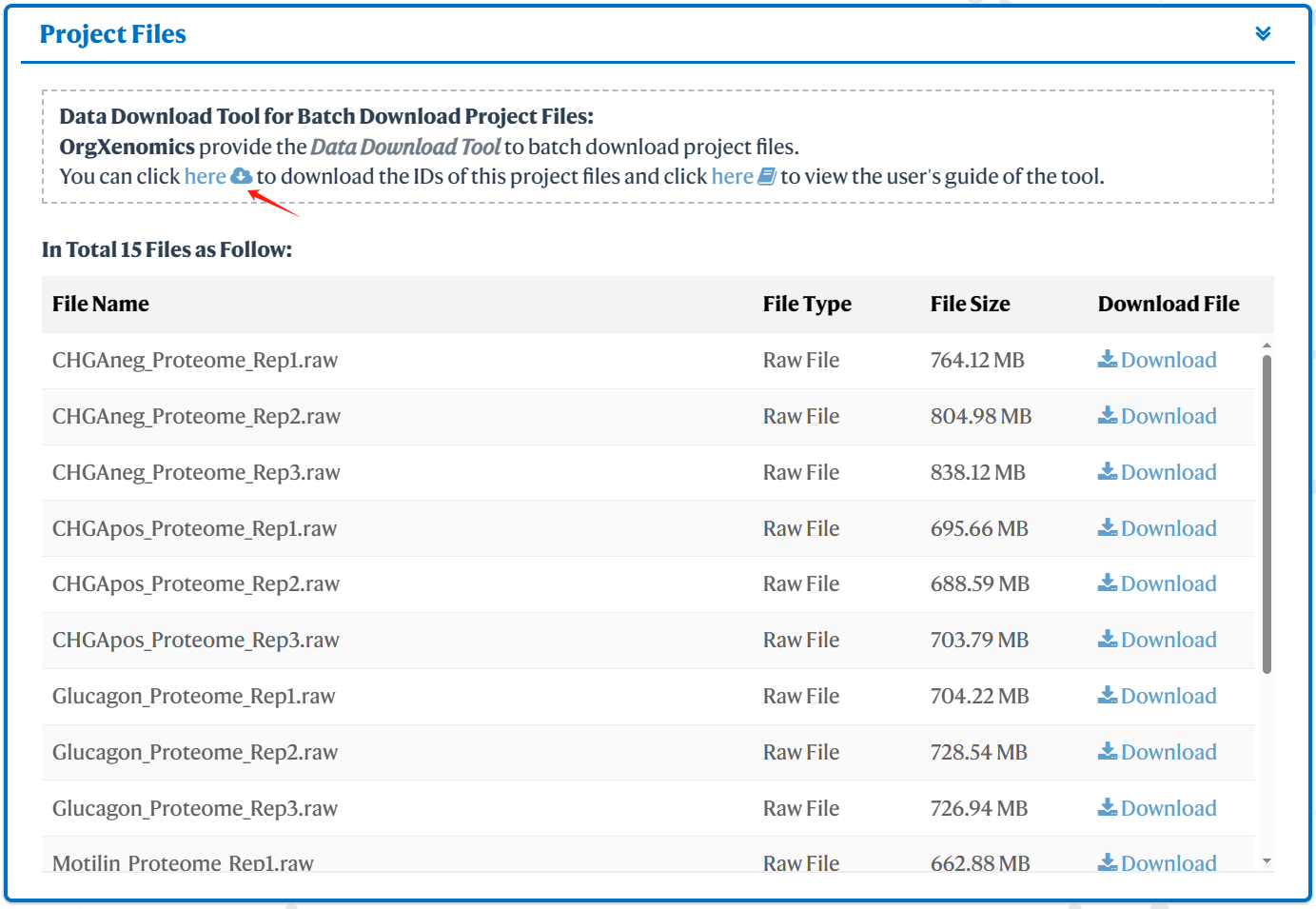Select file name CHGAneg_Proteome_Rep2.raw

click(196, 416)
